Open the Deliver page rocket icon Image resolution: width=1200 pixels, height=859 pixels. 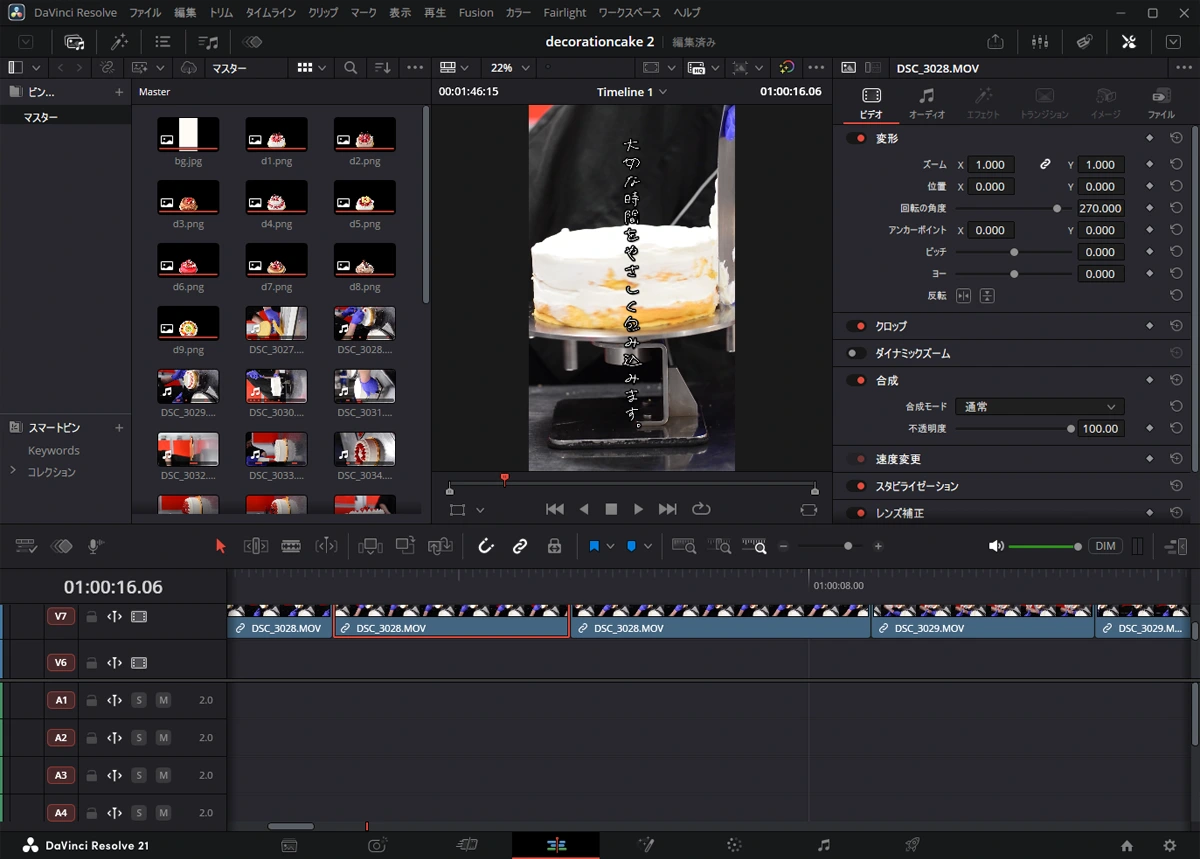(x=912, y=845)
